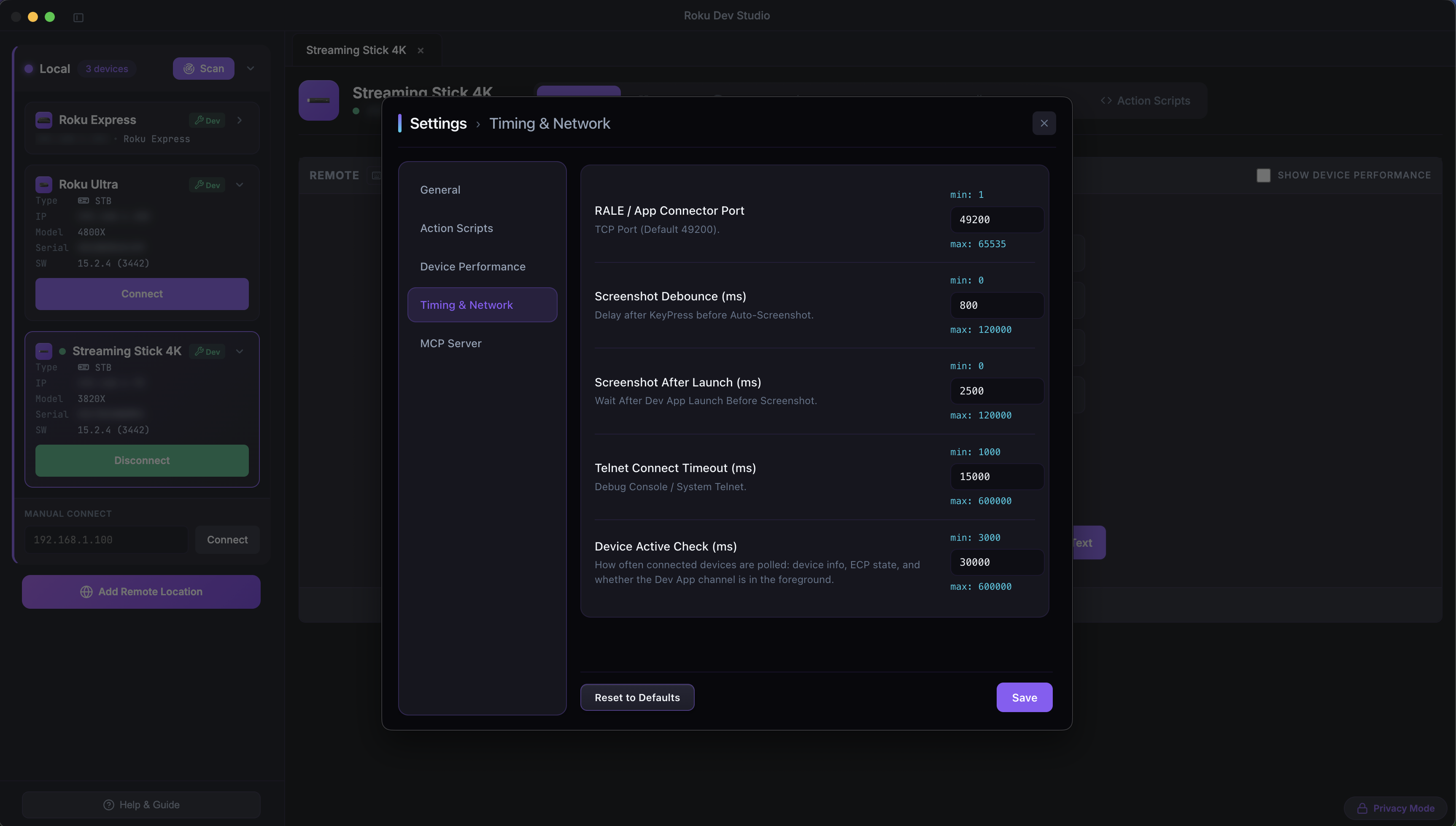Edit the Screenshot Debounce value field

click(997, 305)
